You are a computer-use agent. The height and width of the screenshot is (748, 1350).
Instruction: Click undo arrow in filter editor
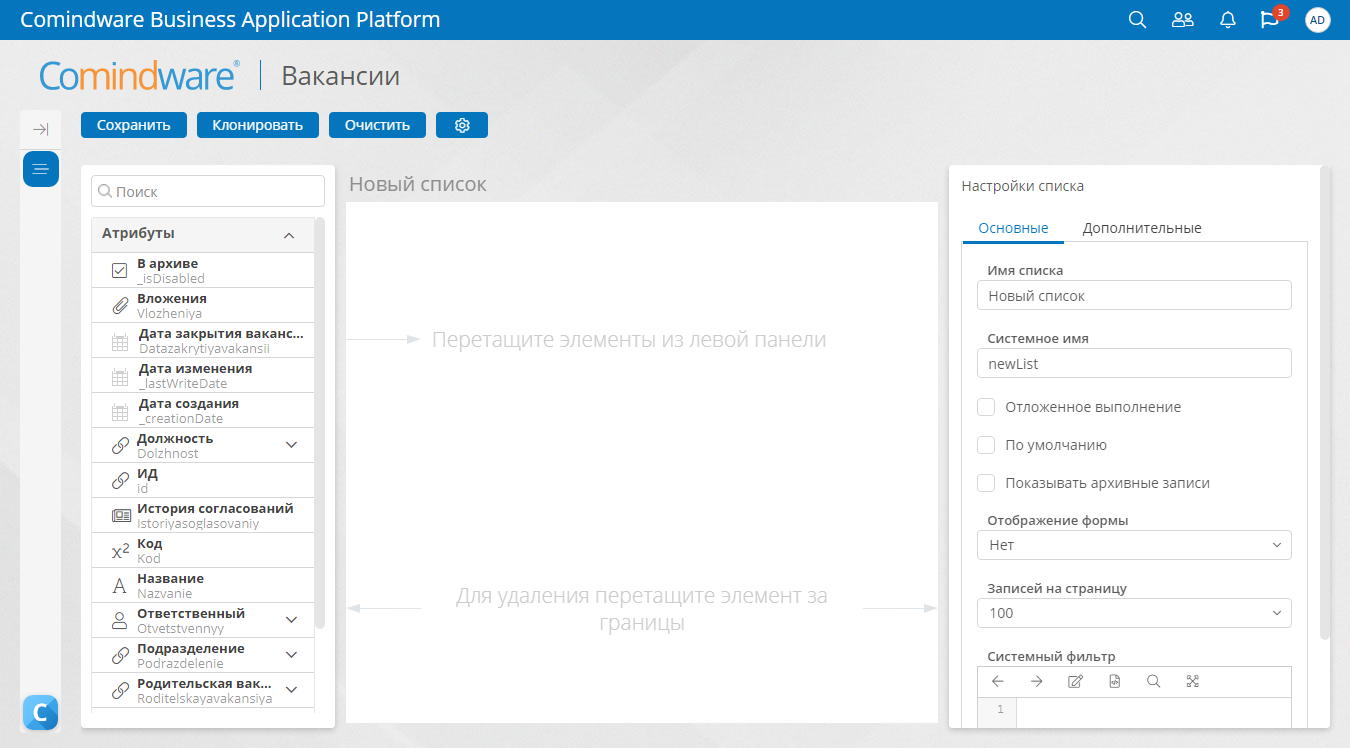point(997,681)
